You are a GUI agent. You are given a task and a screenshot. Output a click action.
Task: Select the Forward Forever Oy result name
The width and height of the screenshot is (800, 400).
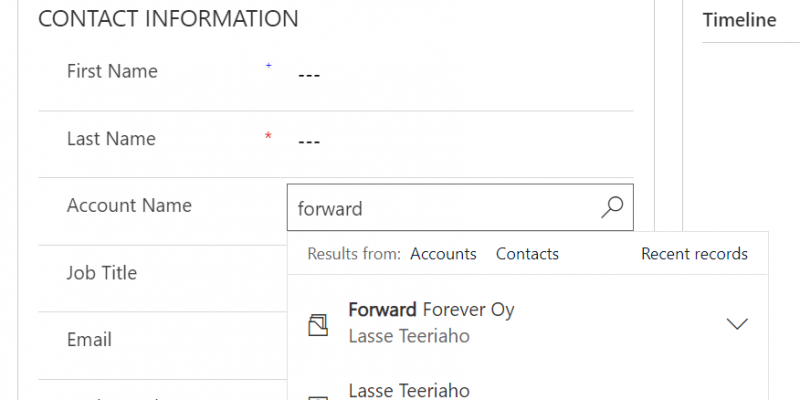pyautogui.click(x=431, y=310)
